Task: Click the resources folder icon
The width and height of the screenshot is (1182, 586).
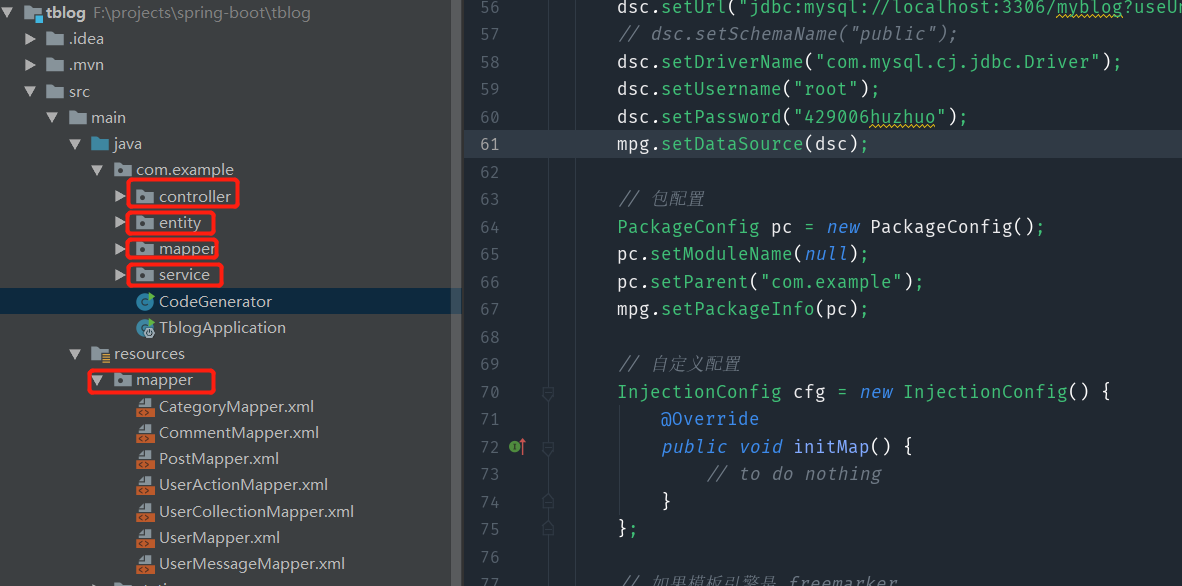Action: click(x=100, y=354)
